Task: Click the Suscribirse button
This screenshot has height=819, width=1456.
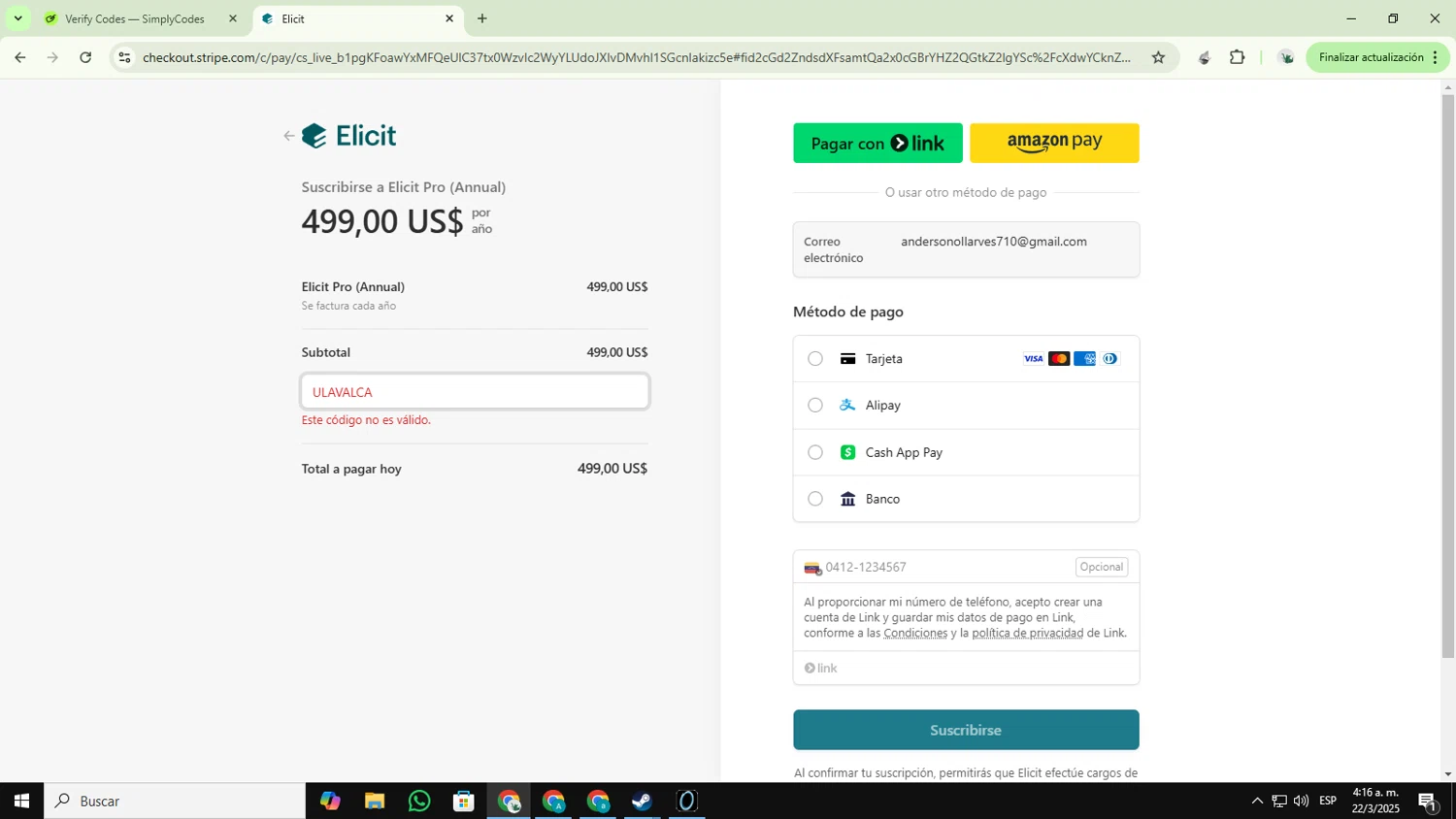Action: (966, 730)
